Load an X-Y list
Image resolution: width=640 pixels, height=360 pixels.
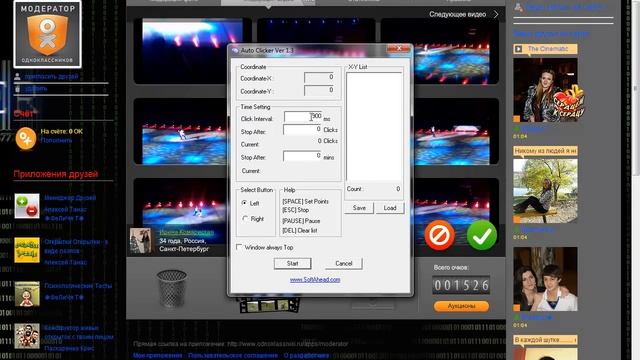[x=390, y=208]
